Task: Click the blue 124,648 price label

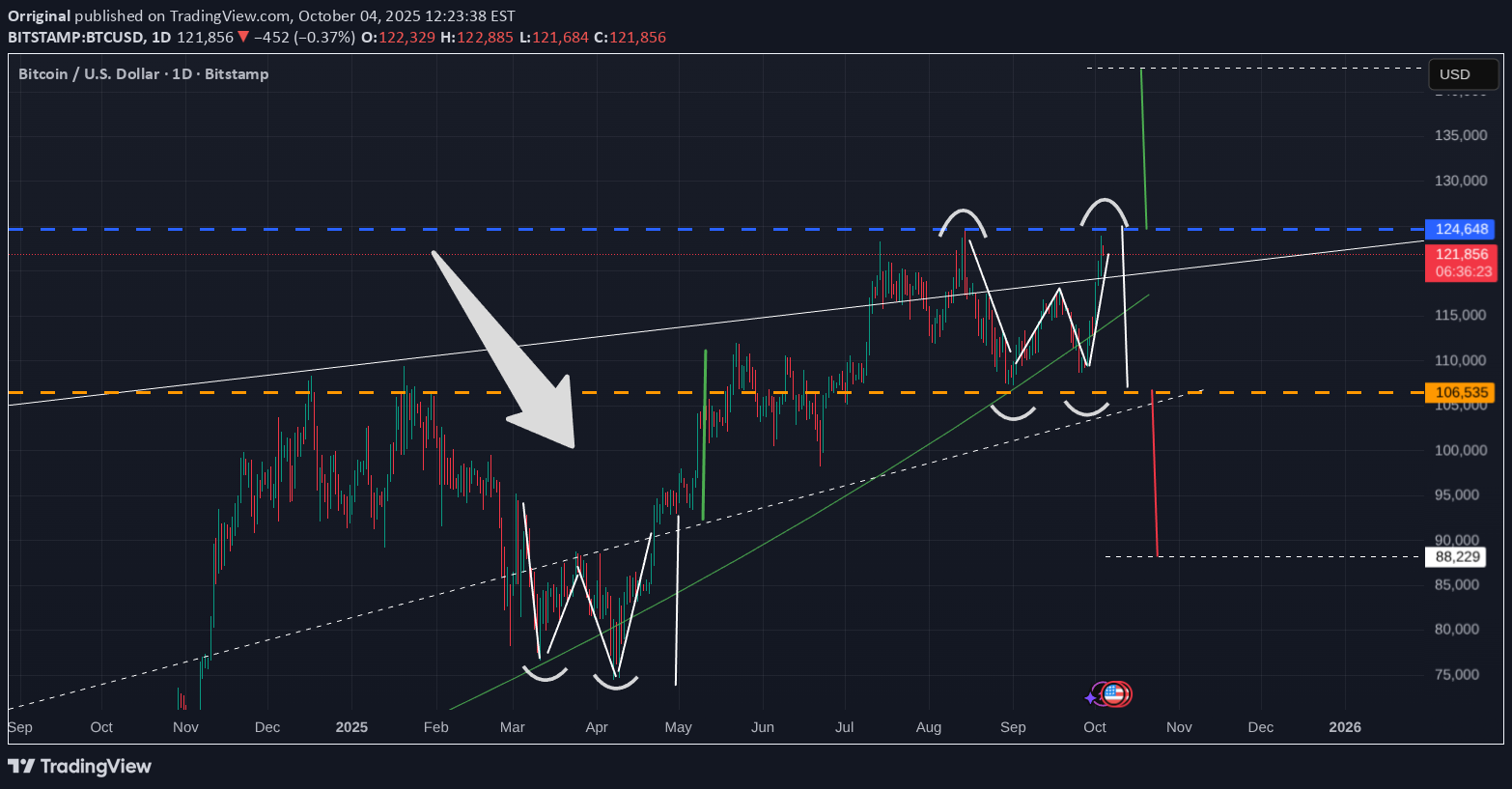Action: pos(1461,229)
